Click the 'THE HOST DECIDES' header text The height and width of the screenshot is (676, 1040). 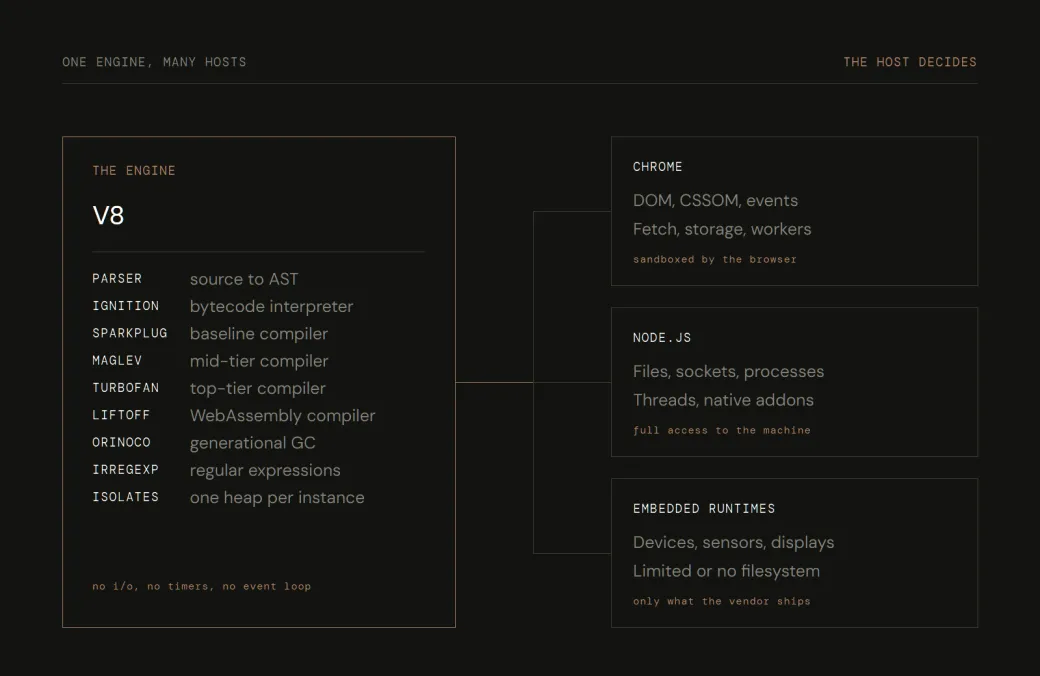[x=909, y=62]
